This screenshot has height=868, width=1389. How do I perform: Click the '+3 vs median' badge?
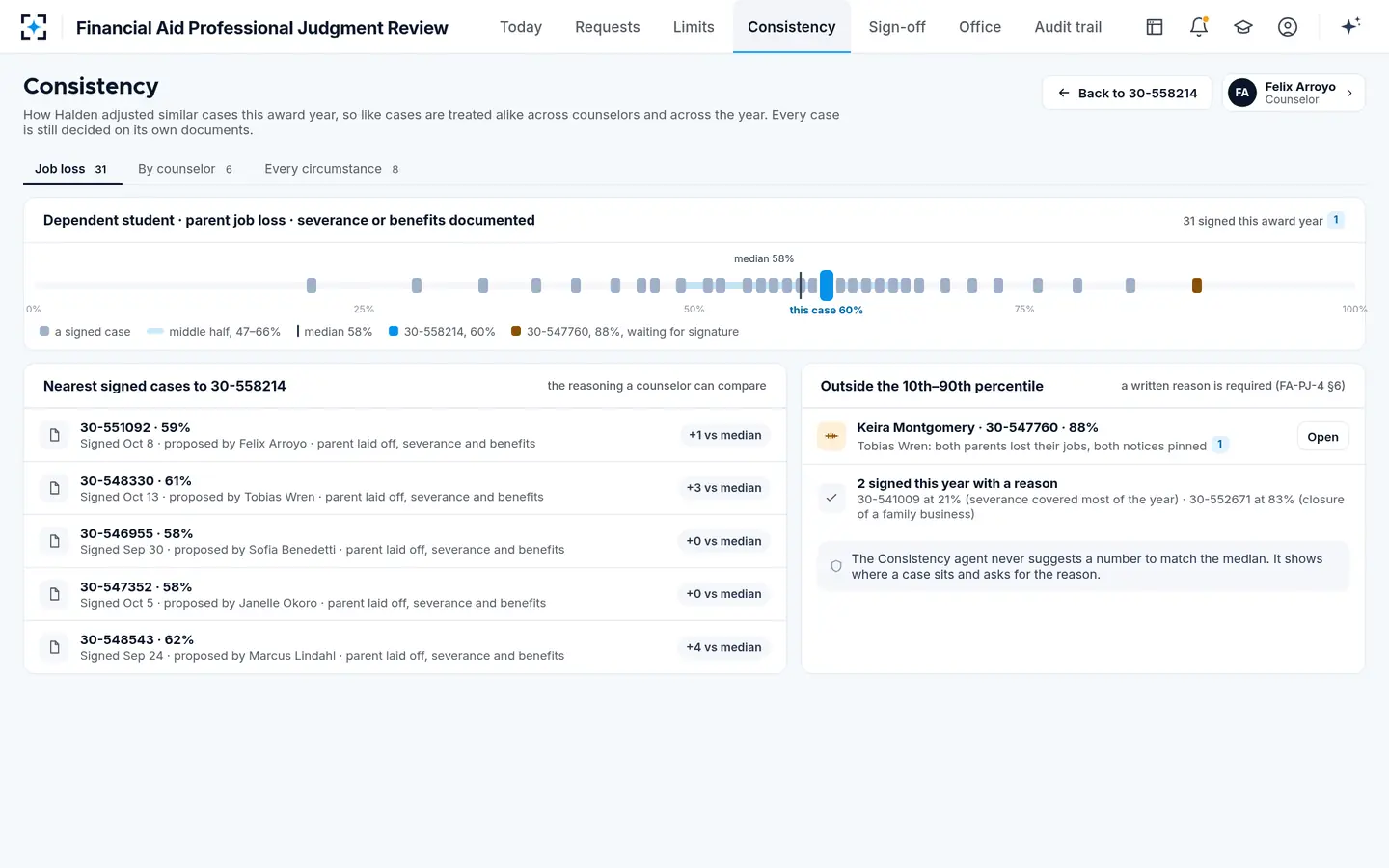tap(723, 488)
